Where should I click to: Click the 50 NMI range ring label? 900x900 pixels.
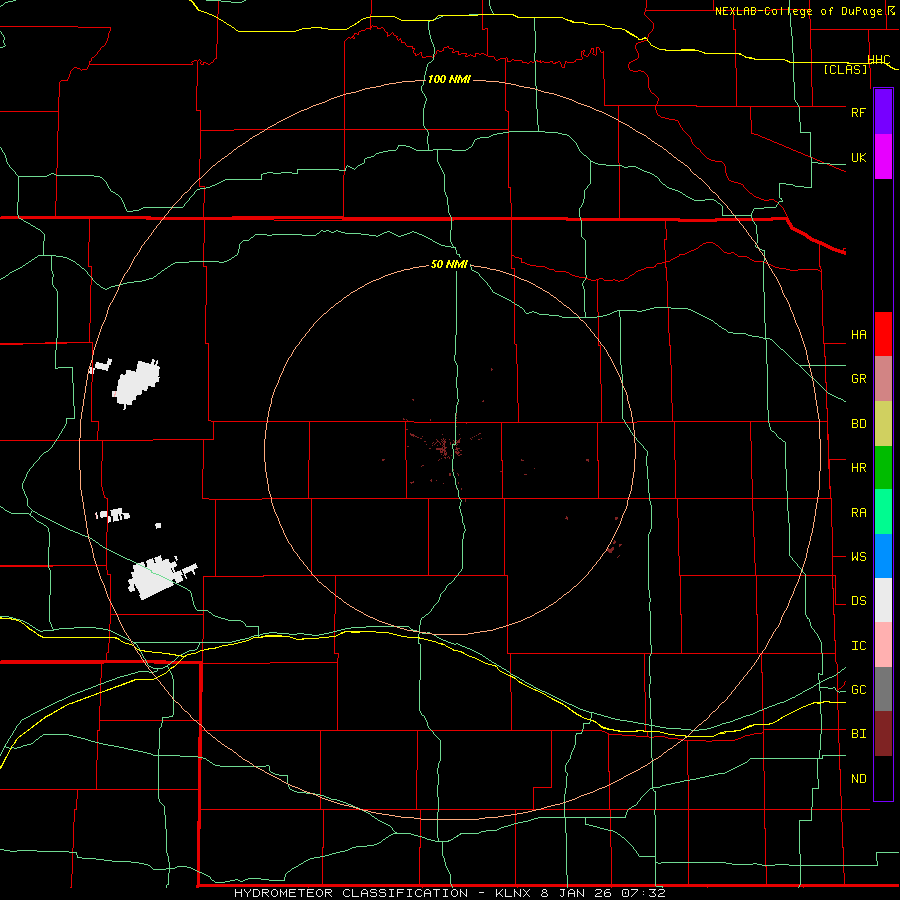449,264
